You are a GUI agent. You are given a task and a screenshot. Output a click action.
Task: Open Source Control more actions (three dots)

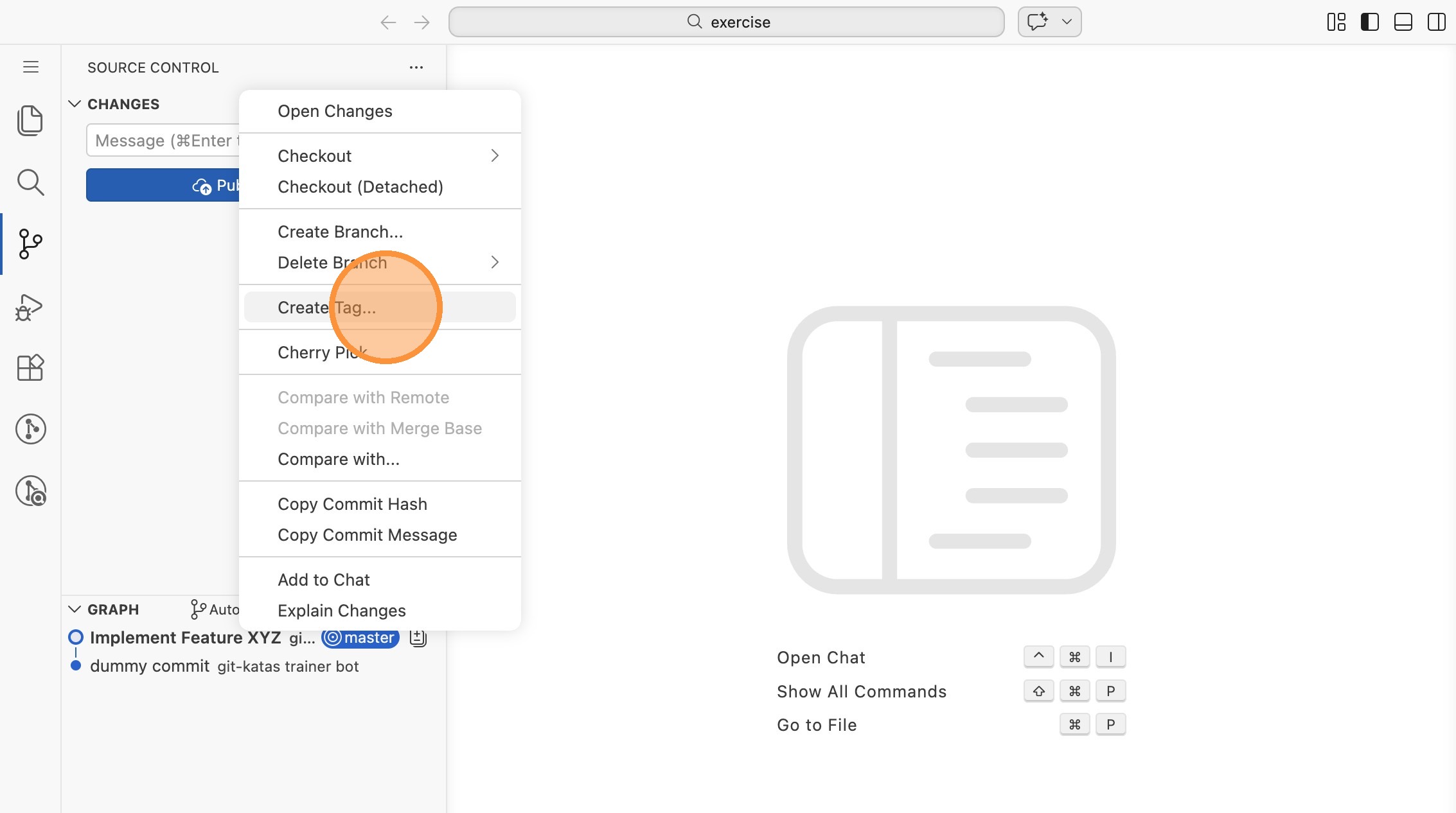[416, 67]
